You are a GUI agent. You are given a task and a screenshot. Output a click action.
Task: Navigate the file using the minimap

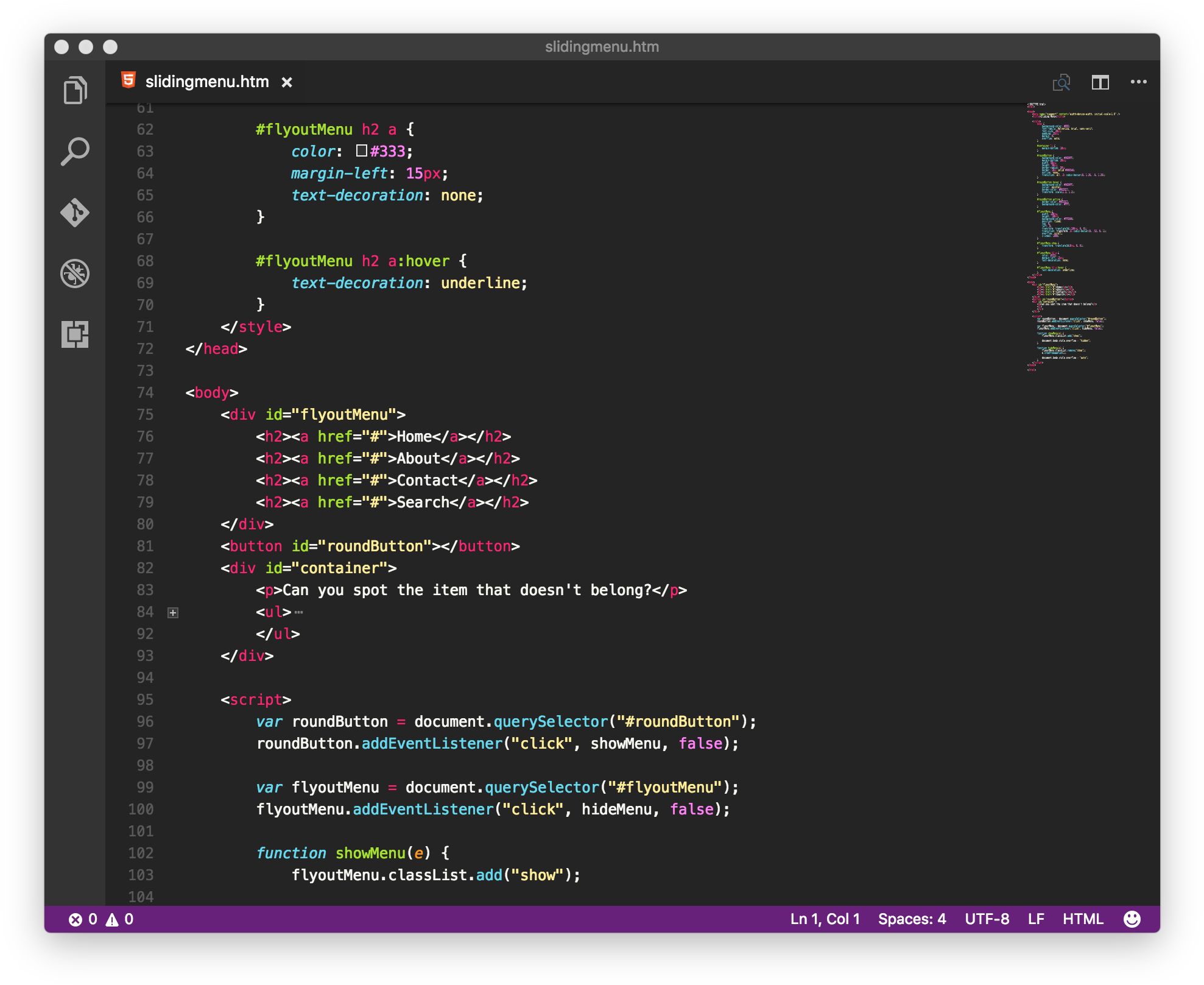click(x=1072, y=244)
